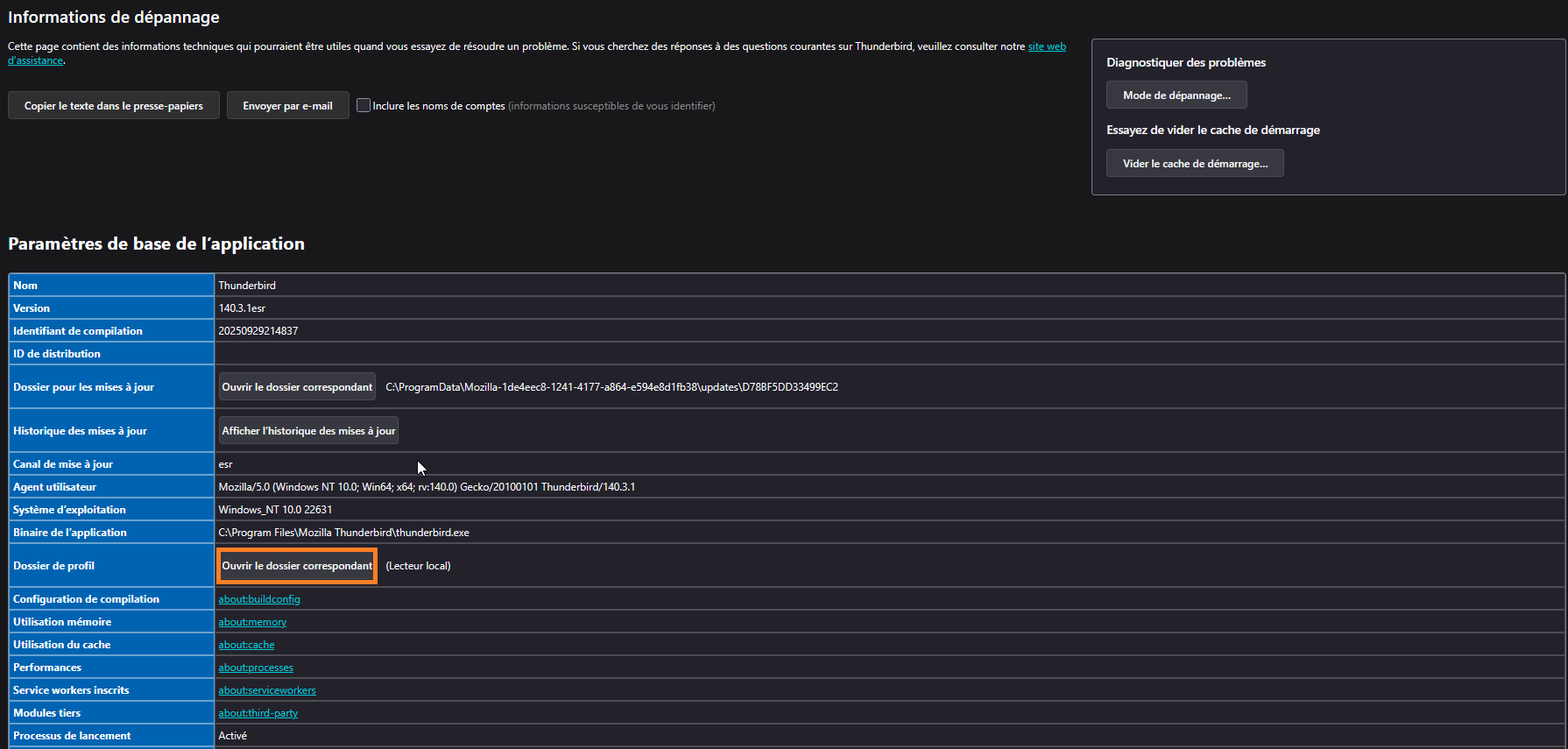This screenshot has width=1568, height=749.
Task: Enable "Inclure les noms de comptes" checkbox
Action: [364, 106]
